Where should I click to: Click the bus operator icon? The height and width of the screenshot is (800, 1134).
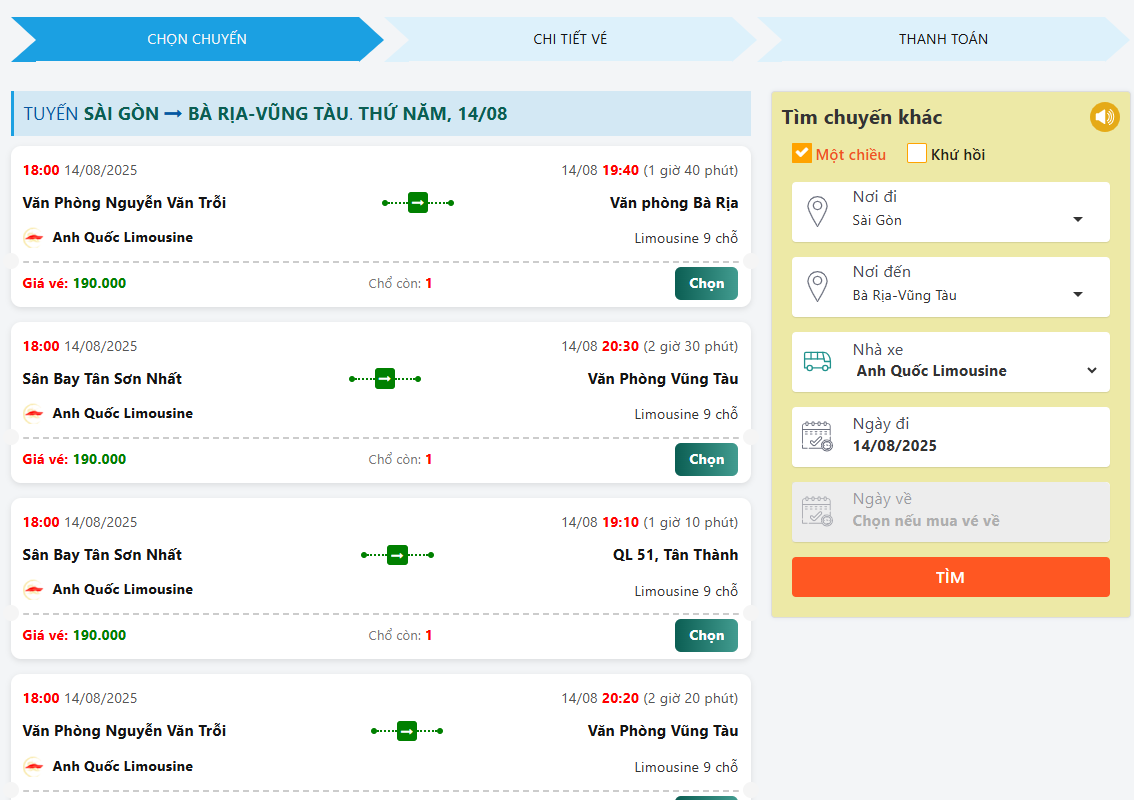(817, 361)
